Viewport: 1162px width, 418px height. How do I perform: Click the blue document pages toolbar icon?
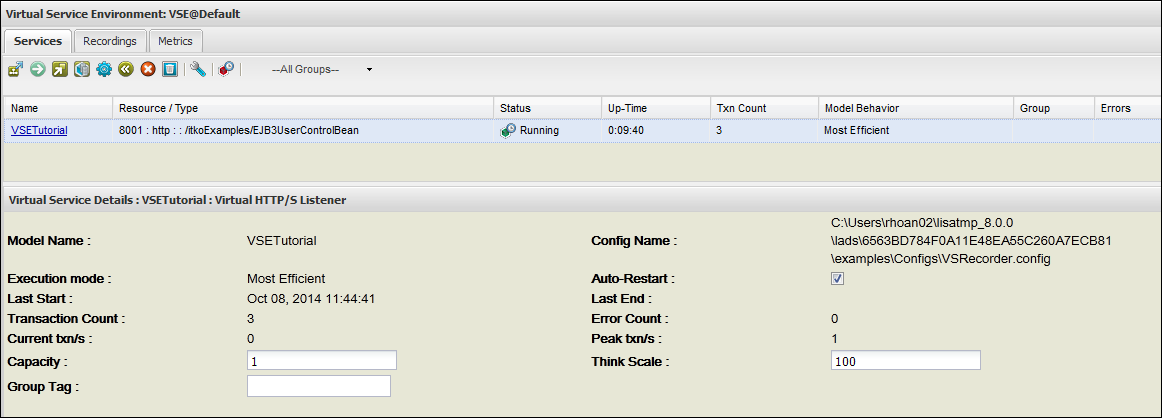(x=82, y=69)
